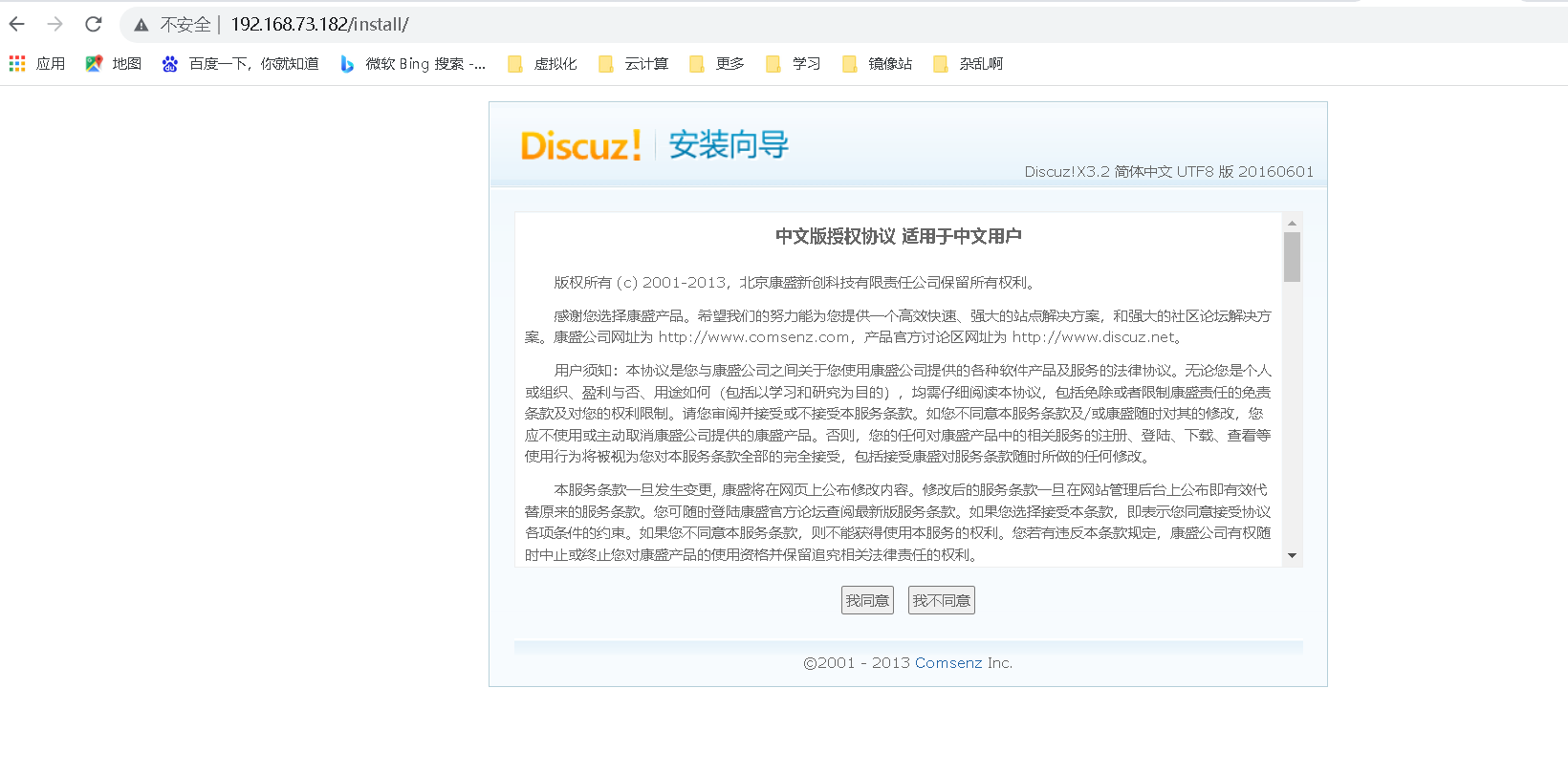Click the 我同意 agree button
This screenshot has height=774, width=1568.
[x=867, y=600]
